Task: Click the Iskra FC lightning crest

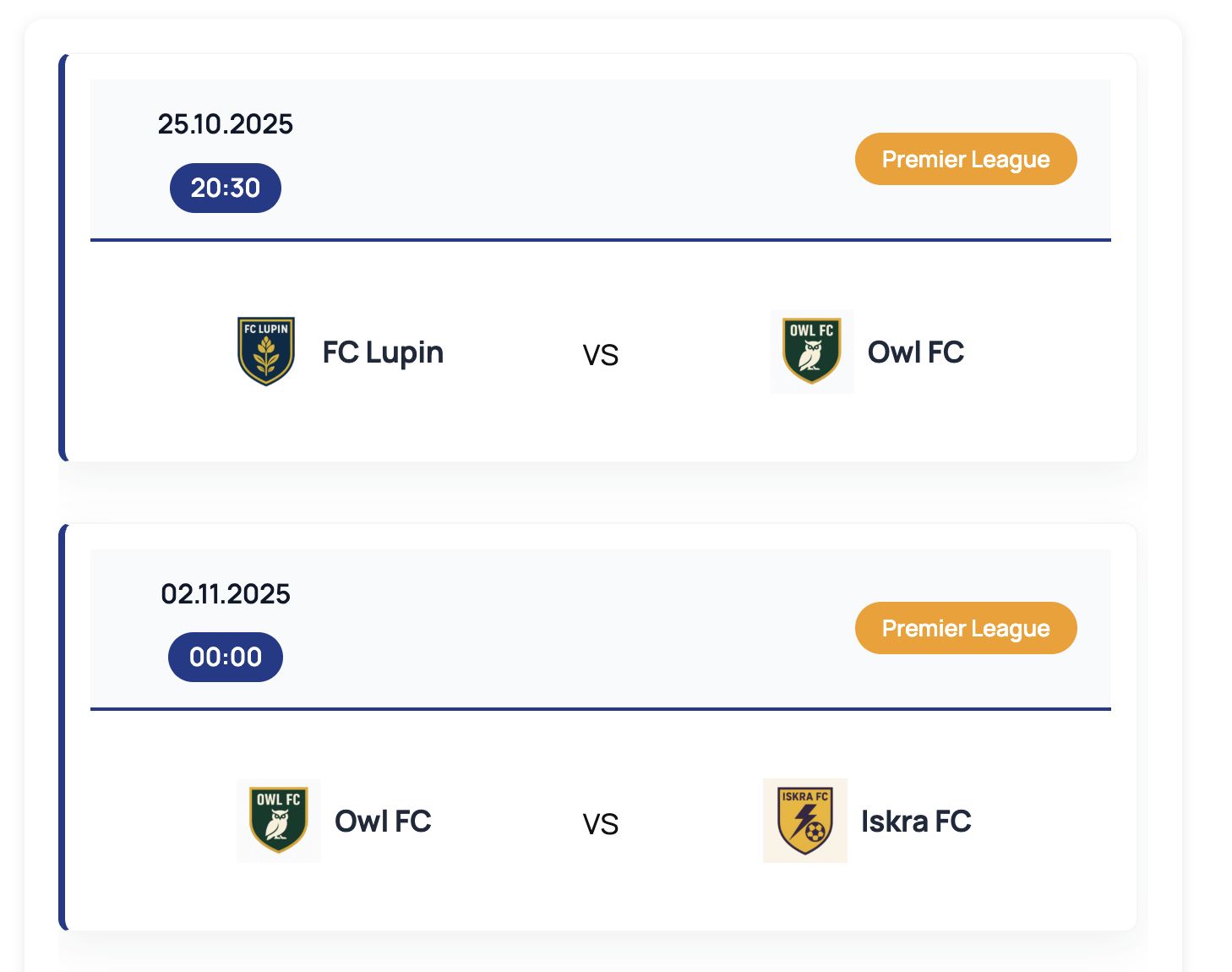Action: [x=804, y=821]
